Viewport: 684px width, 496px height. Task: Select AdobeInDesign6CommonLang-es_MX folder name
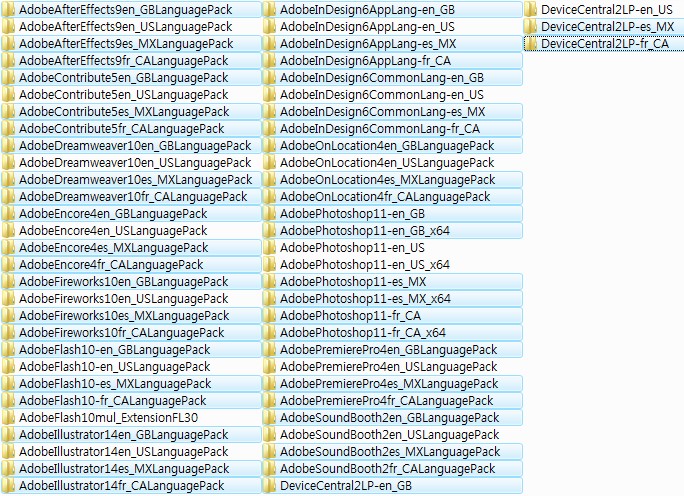[383, 112]
